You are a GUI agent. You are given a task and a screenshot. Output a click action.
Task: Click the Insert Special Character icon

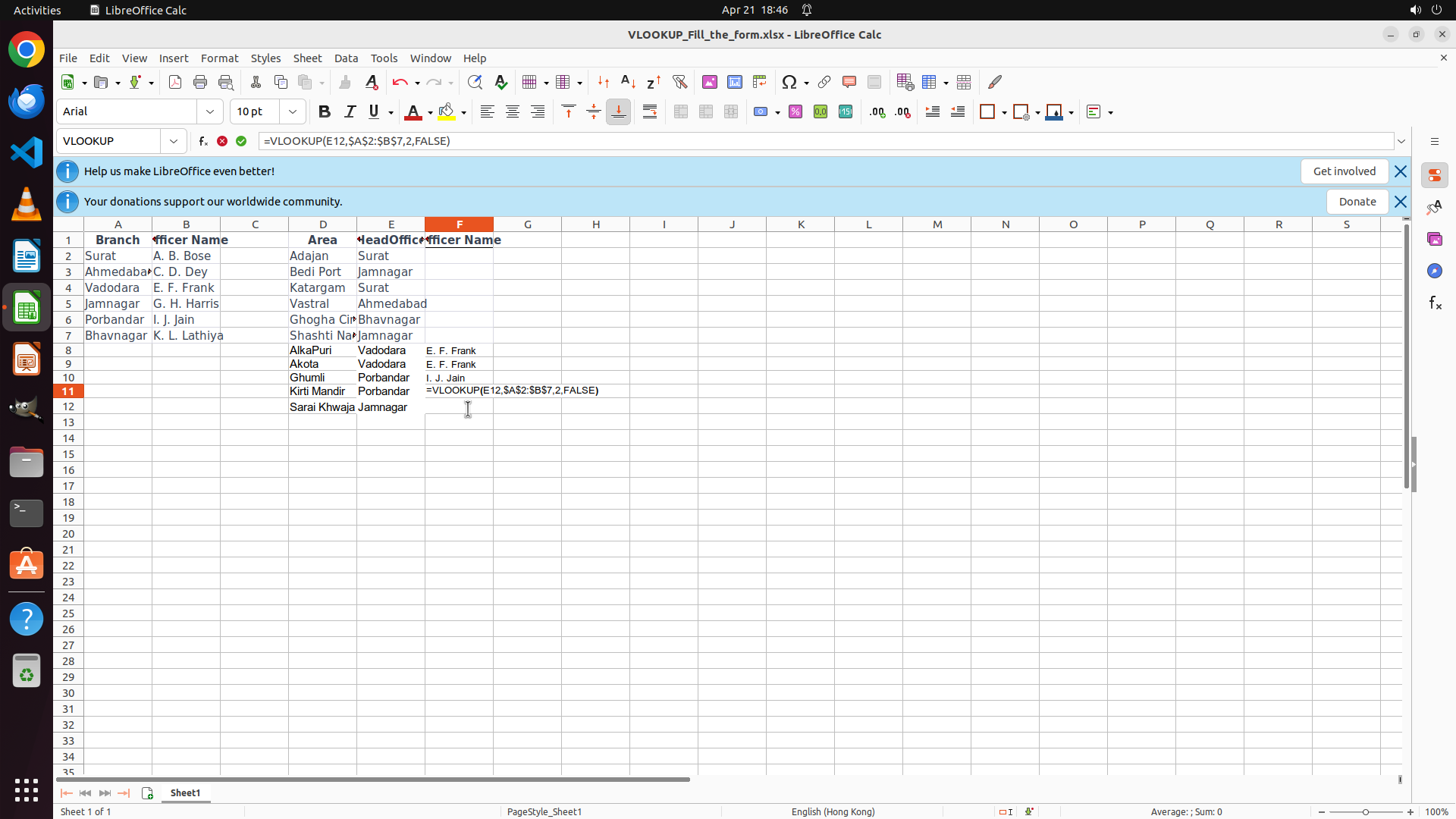789,82
